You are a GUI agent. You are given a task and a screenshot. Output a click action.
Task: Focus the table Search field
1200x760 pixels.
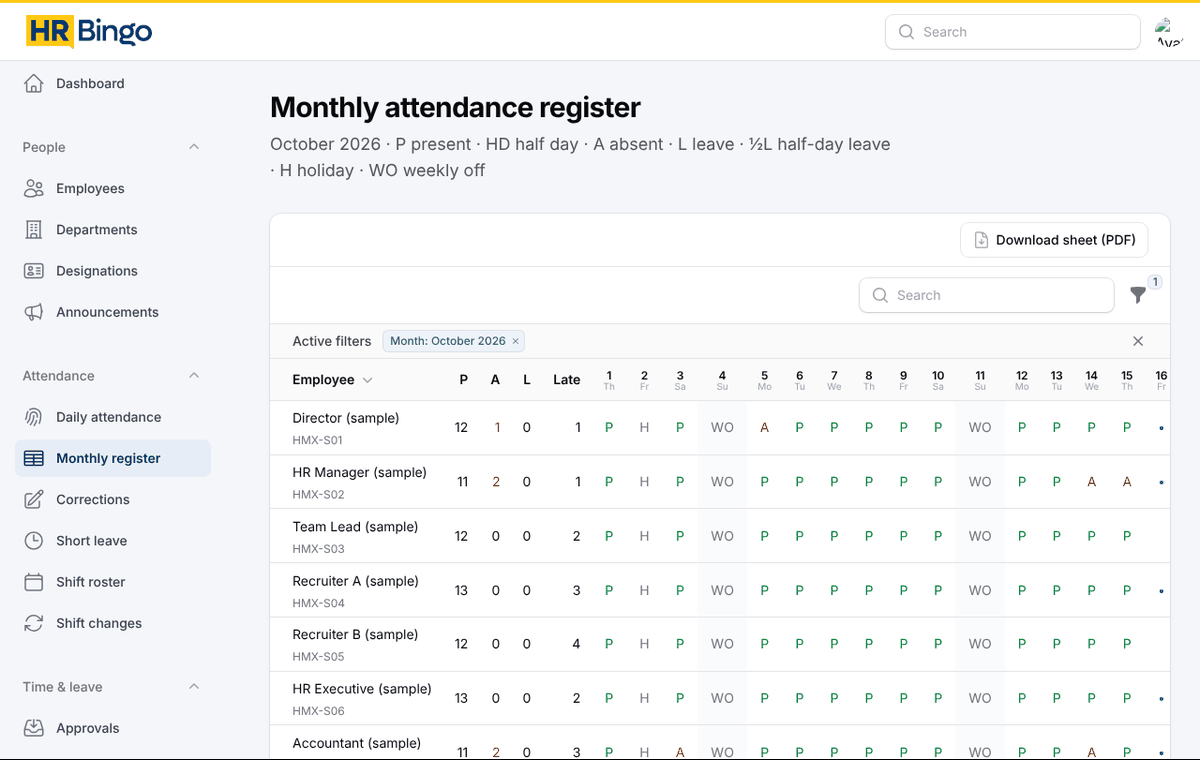point(987,295)
